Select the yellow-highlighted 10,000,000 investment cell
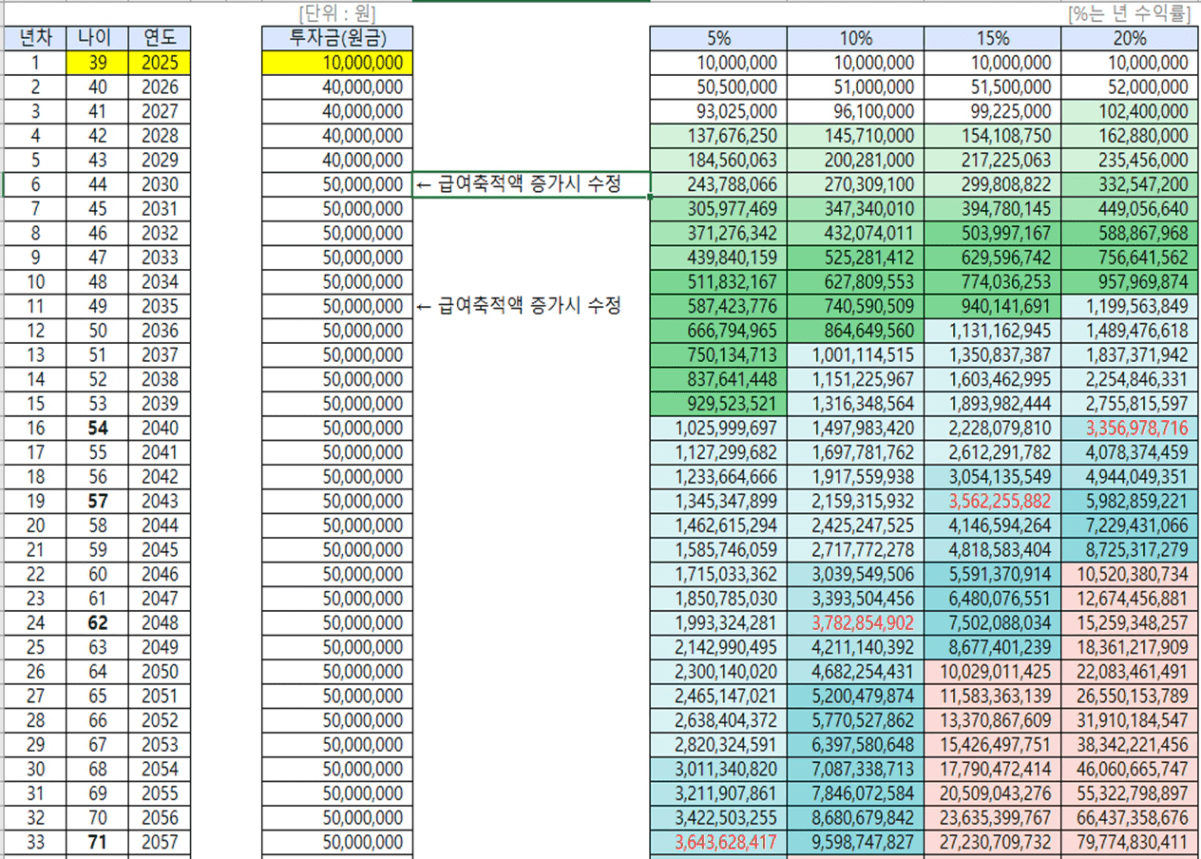The width and height of the screenshot is (1201, 859). (337, 63)
